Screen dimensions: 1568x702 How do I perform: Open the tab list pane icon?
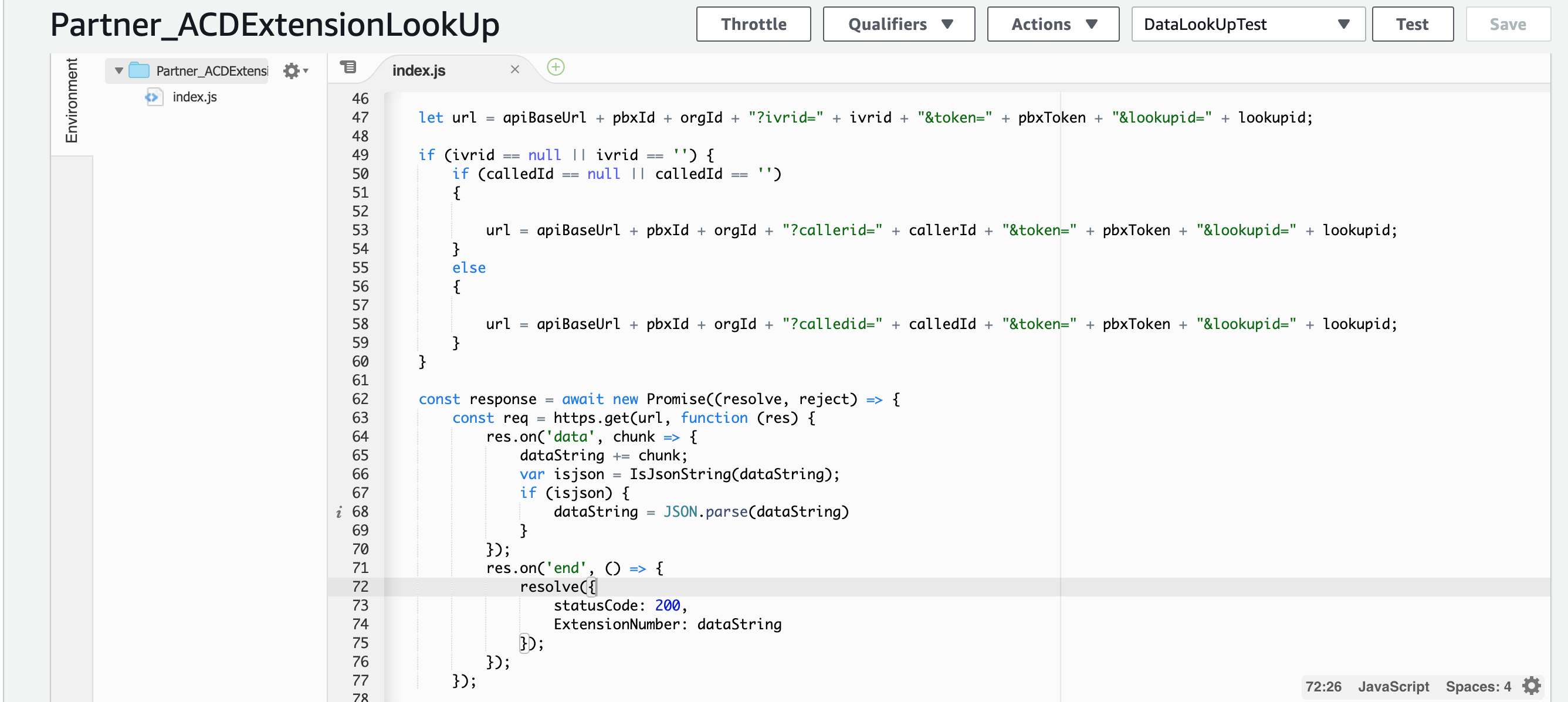348,67
